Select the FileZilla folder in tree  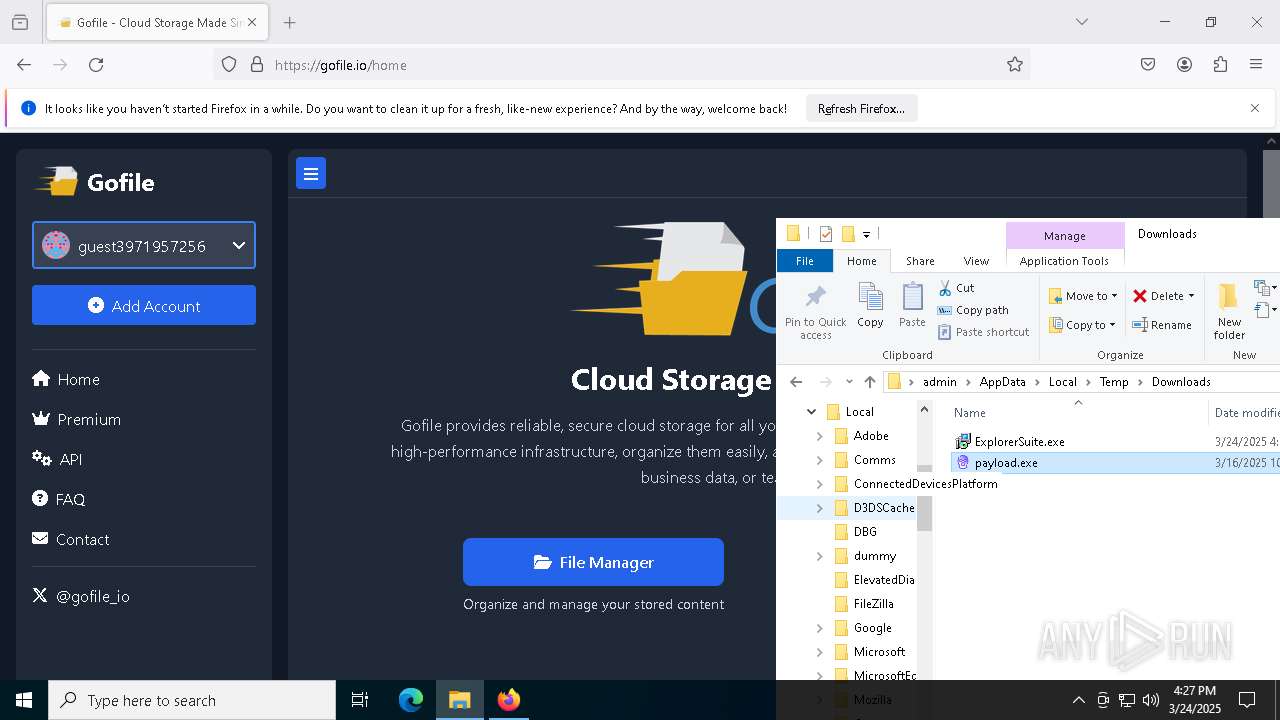[x=865, y=604]
